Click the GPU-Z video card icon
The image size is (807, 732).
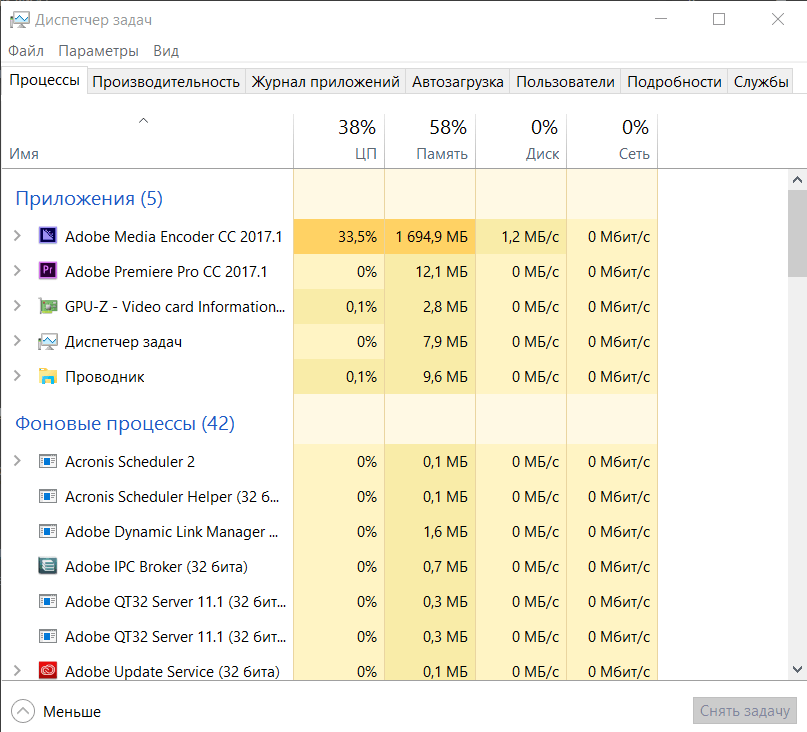click(x=48, y=306)
